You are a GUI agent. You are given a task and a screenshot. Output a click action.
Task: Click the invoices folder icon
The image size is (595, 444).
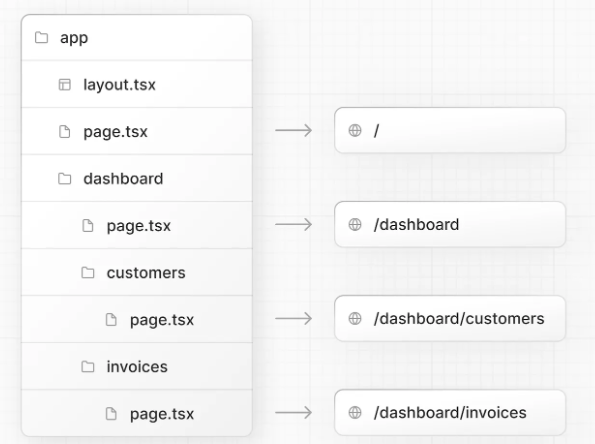pos(88,367)
